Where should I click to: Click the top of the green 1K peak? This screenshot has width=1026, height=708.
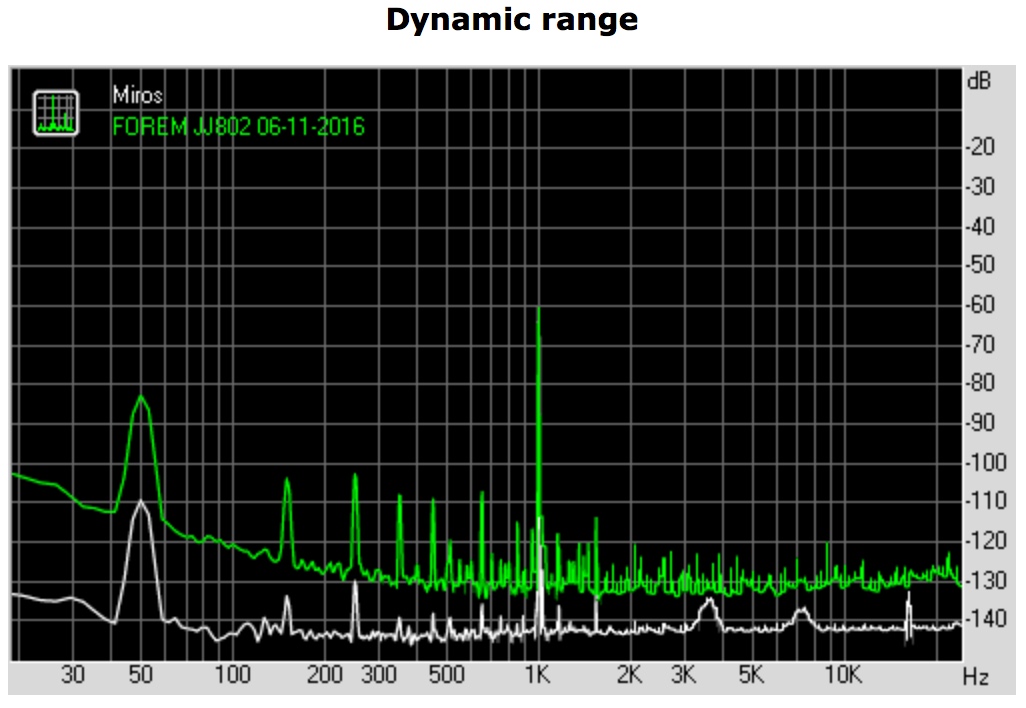[x=539, y=310]
